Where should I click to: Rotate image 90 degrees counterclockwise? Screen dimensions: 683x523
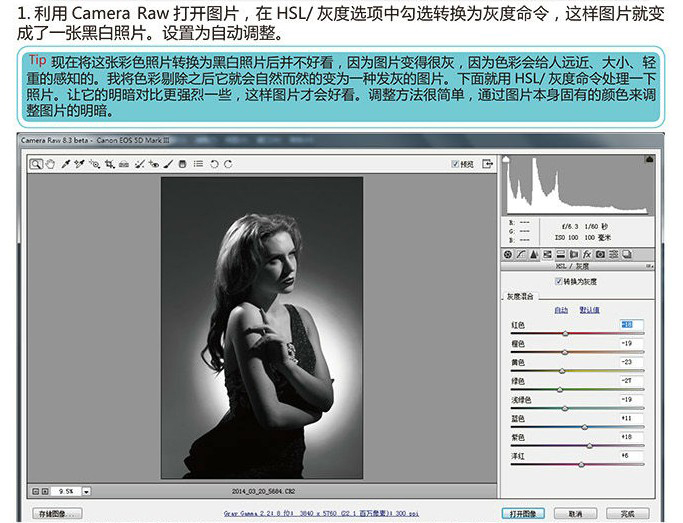(214, 164)
